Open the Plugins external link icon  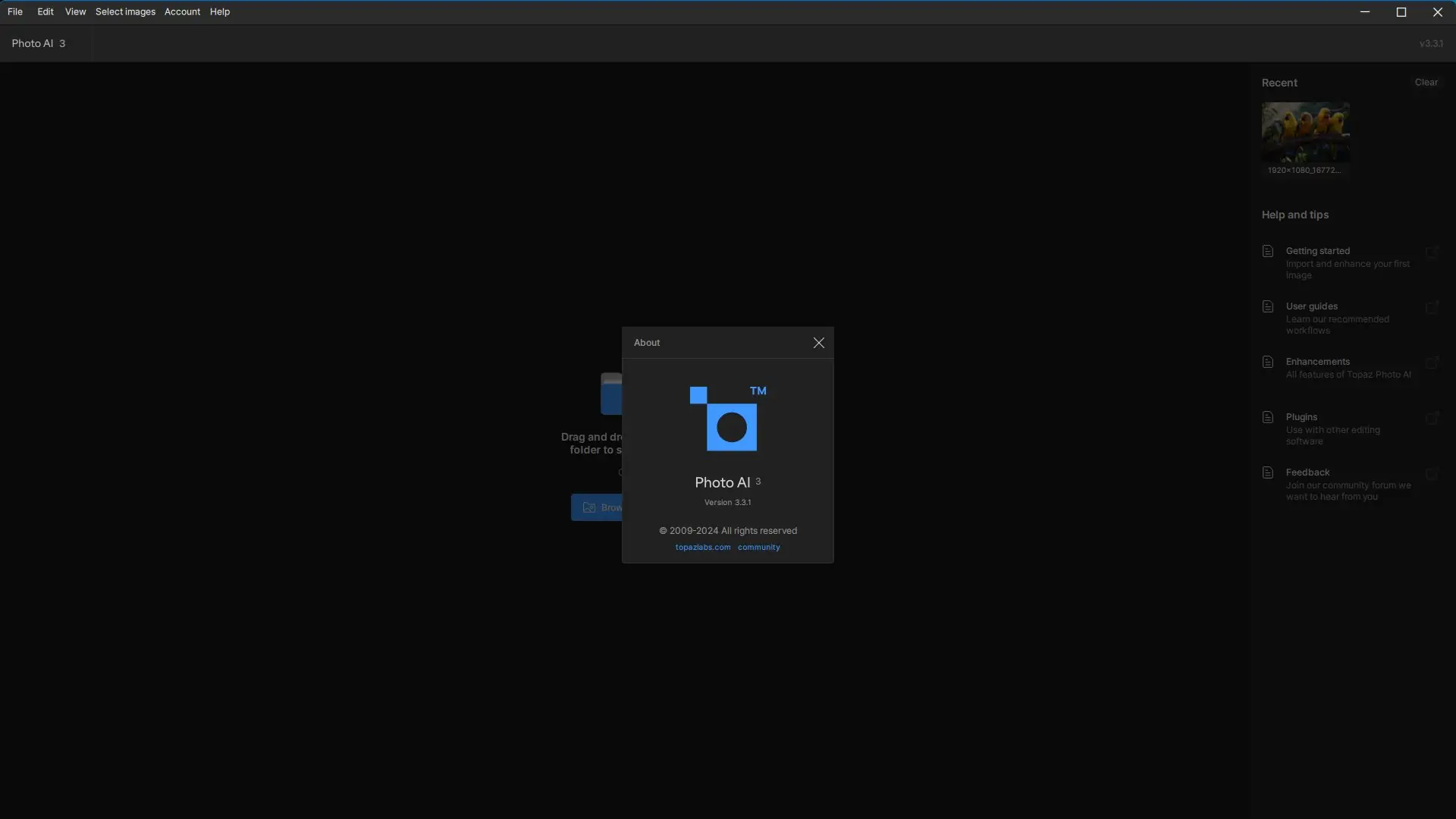pos(1432,418)
